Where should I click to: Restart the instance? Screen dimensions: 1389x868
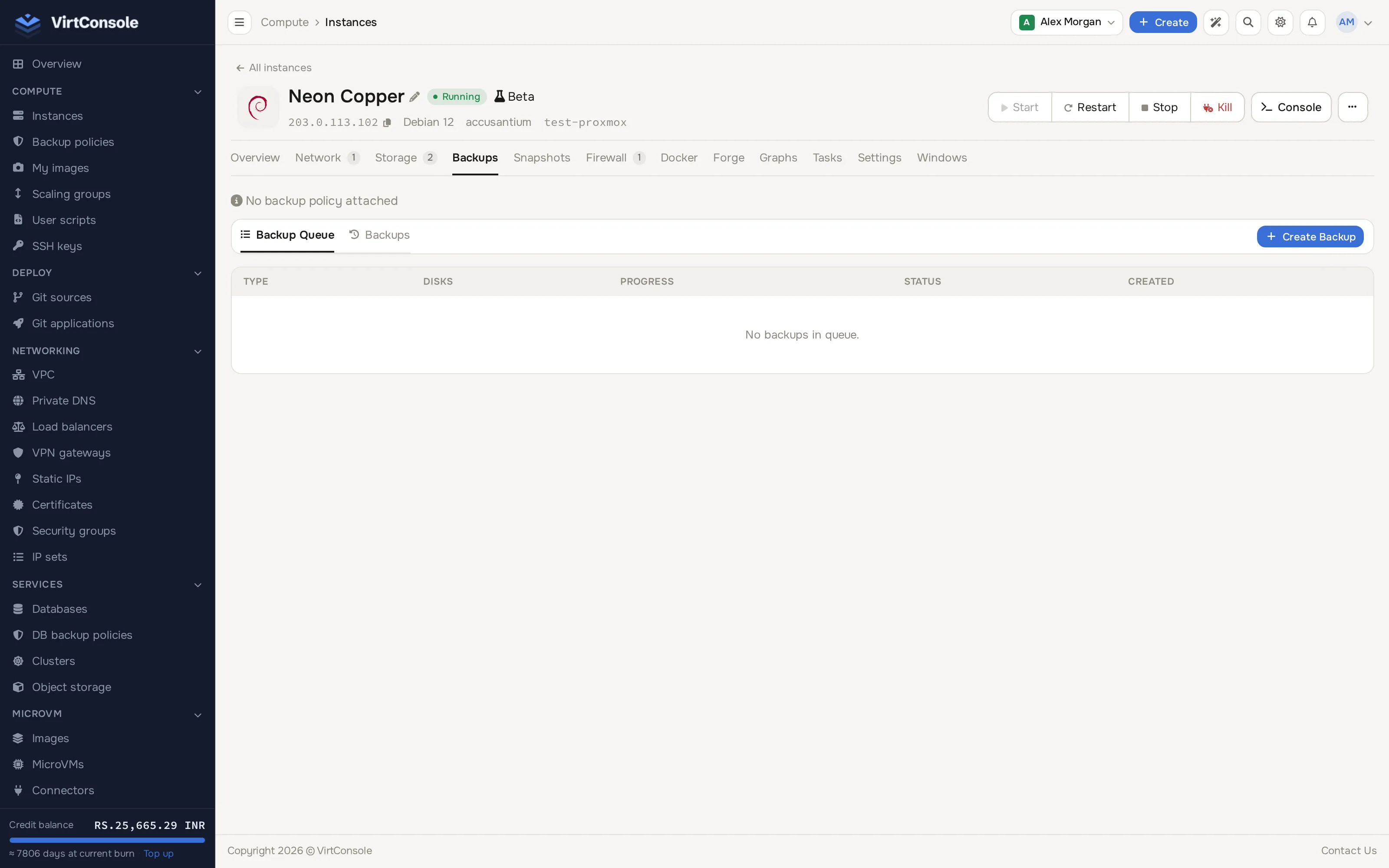pyautogui.click(x=1089, y=107)
